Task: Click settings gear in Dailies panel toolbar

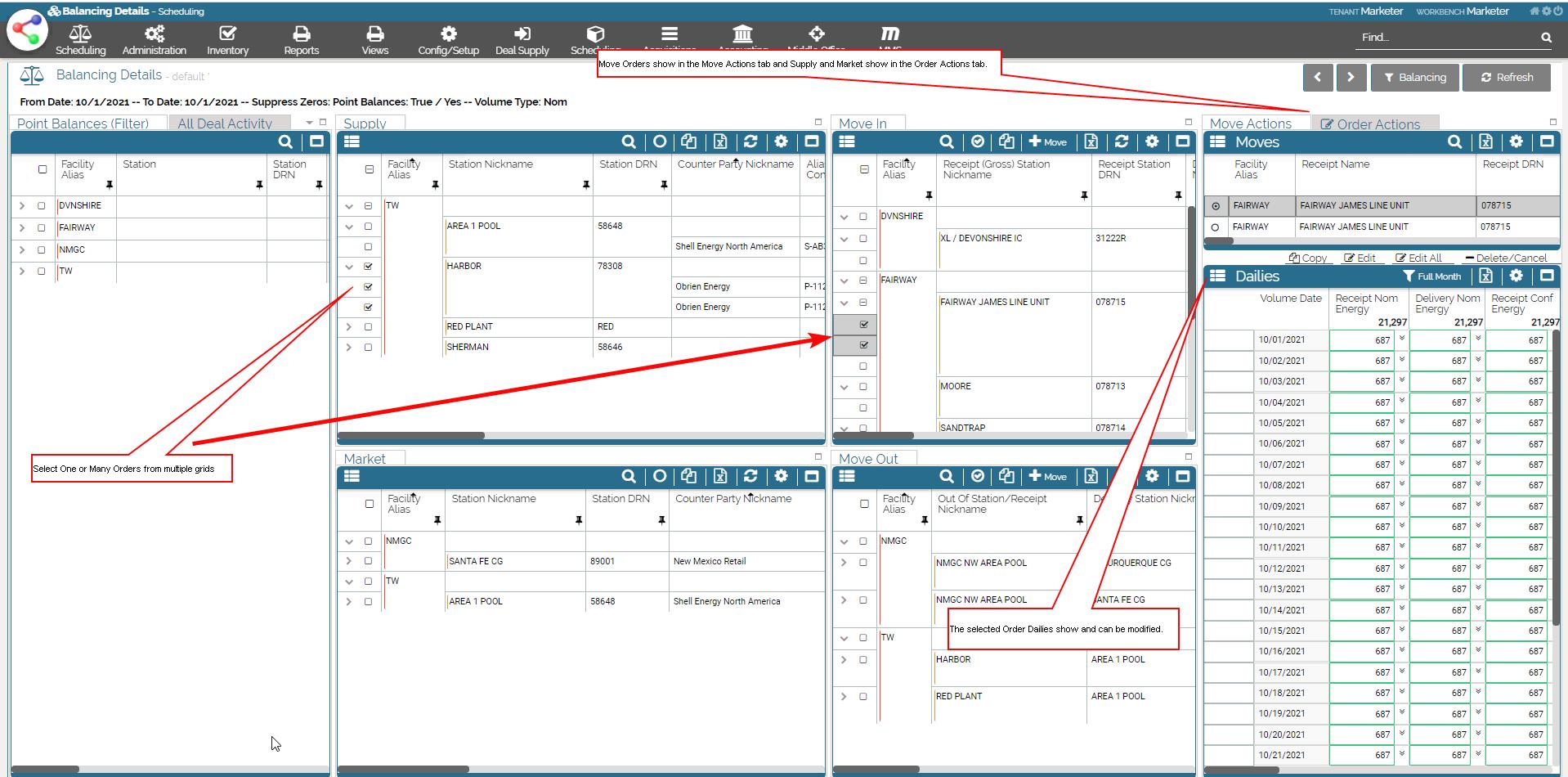Action: pos(1516,276)
